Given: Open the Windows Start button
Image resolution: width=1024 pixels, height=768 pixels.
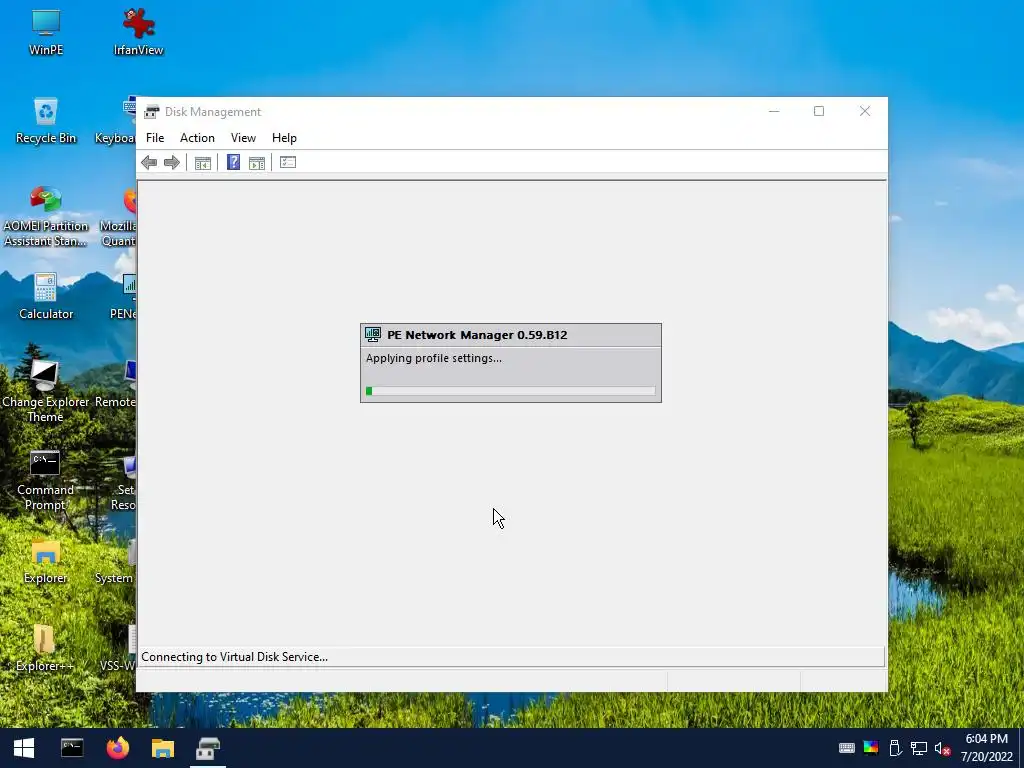Looking at the screenshot, I should pos(24,748).
